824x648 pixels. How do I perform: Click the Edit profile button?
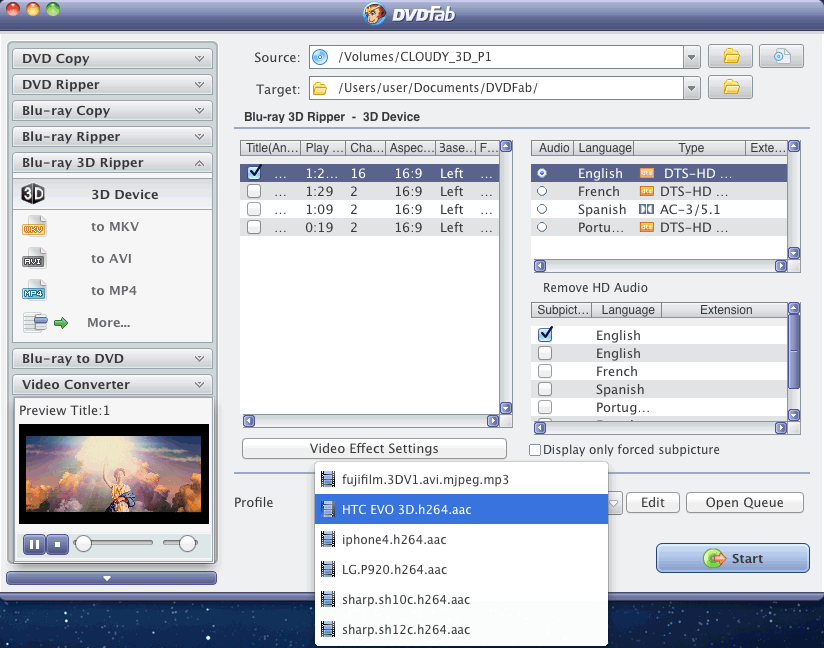(x=653, y=502)
